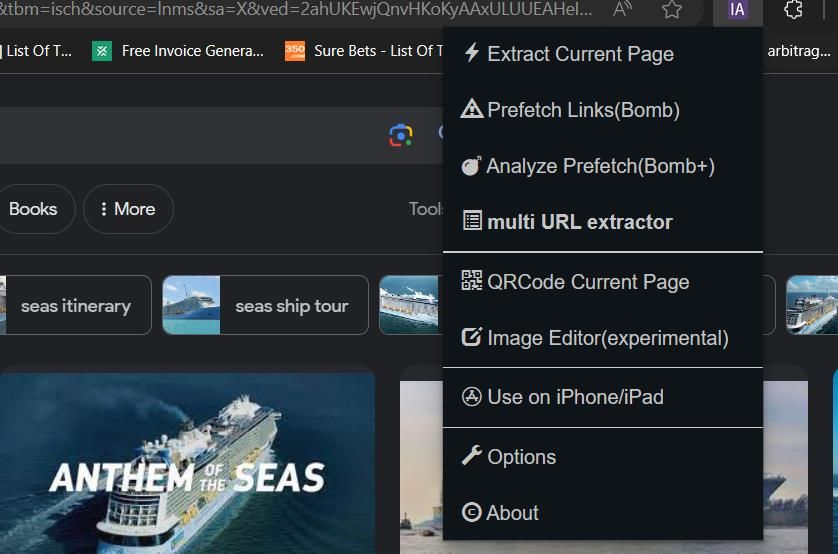Open the multi URL extractor entry
The height and width of the screenshot is (554, 838).
579,222
